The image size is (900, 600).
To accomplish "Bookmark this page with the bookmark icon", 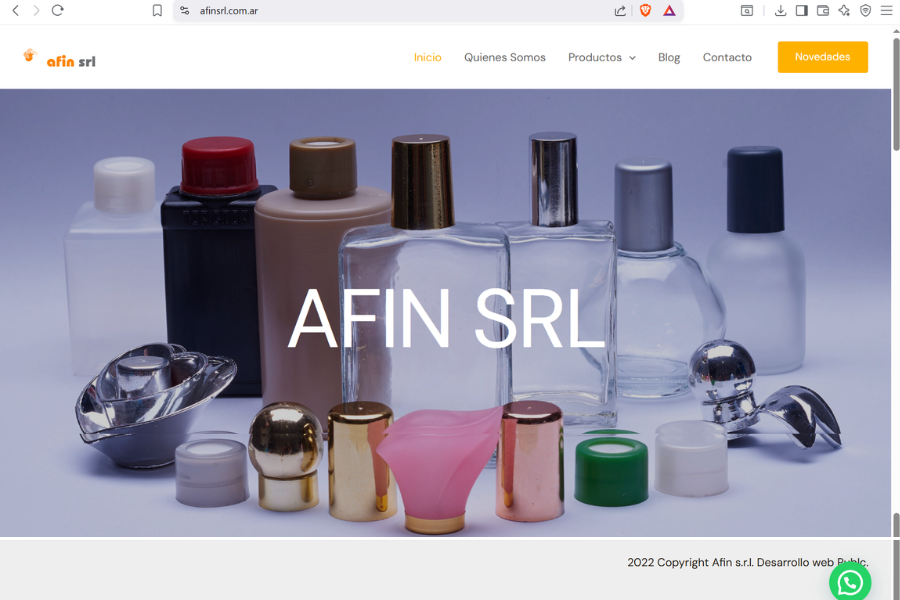I will tap(157, 11).
